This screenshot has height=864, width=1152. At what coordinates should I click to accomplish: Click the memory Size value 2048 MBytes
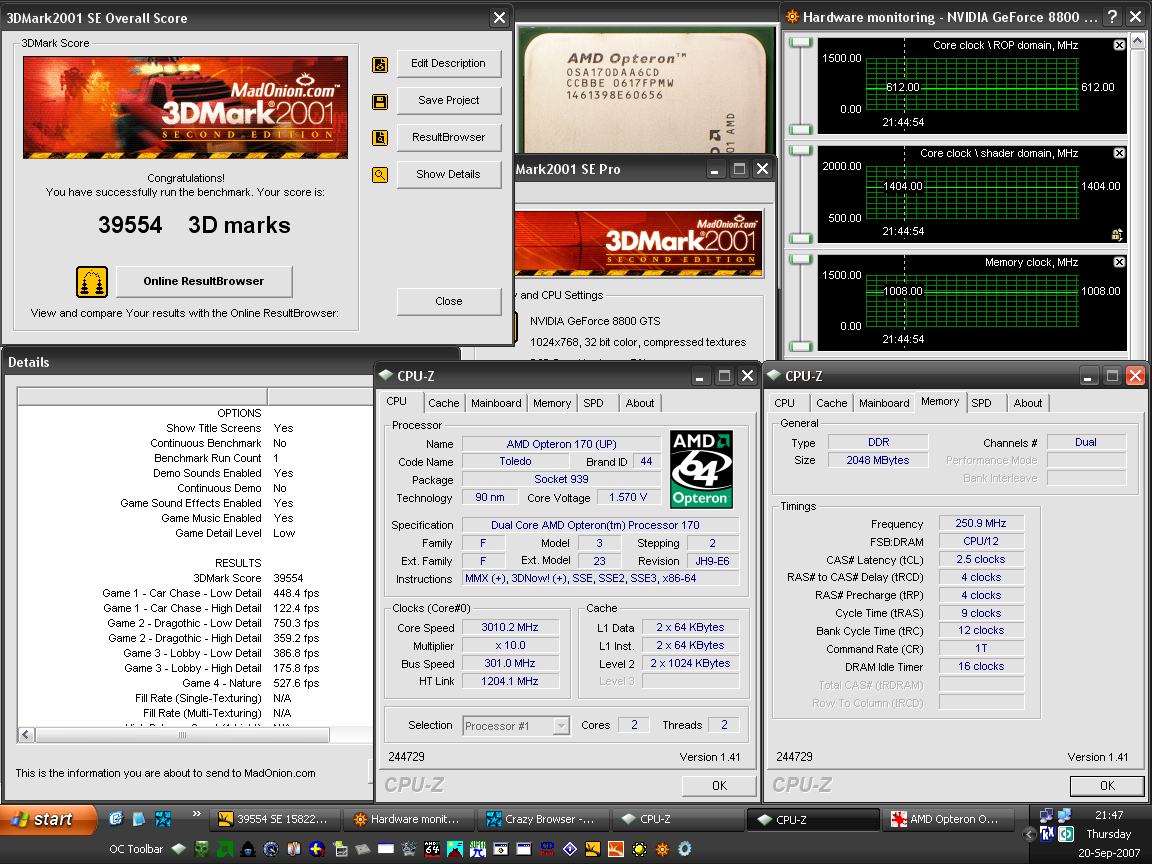[877, 460]
